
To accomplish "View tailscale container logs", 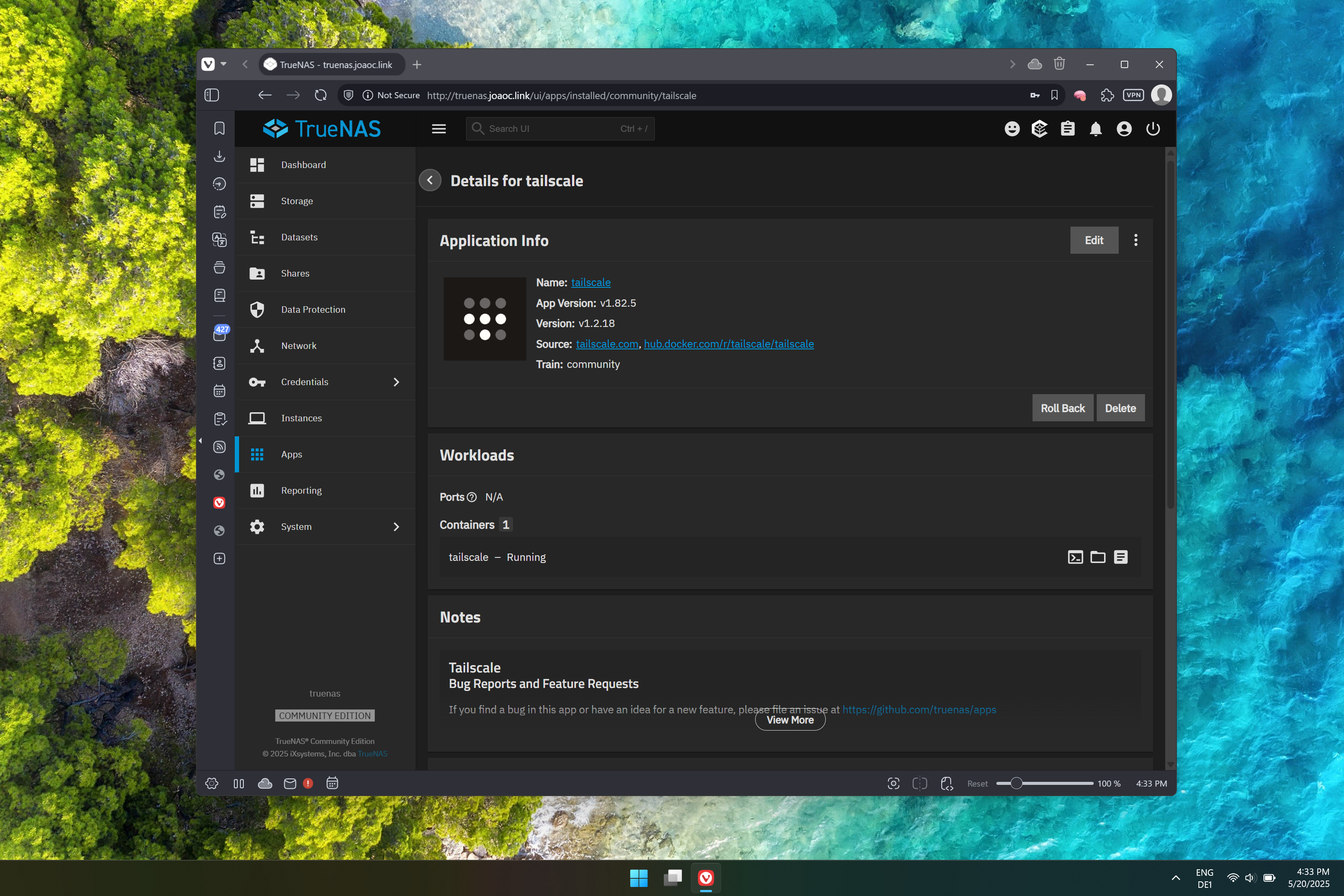I will tap(1120, 557).
